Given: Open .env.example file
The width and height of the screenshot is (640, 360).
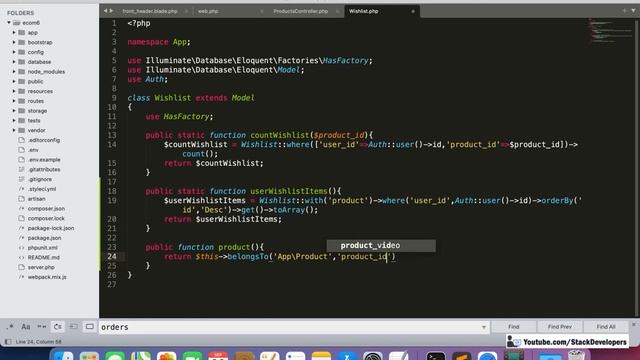Looking at the screenshot, I should pyautogui.click(x=44, y=160).
